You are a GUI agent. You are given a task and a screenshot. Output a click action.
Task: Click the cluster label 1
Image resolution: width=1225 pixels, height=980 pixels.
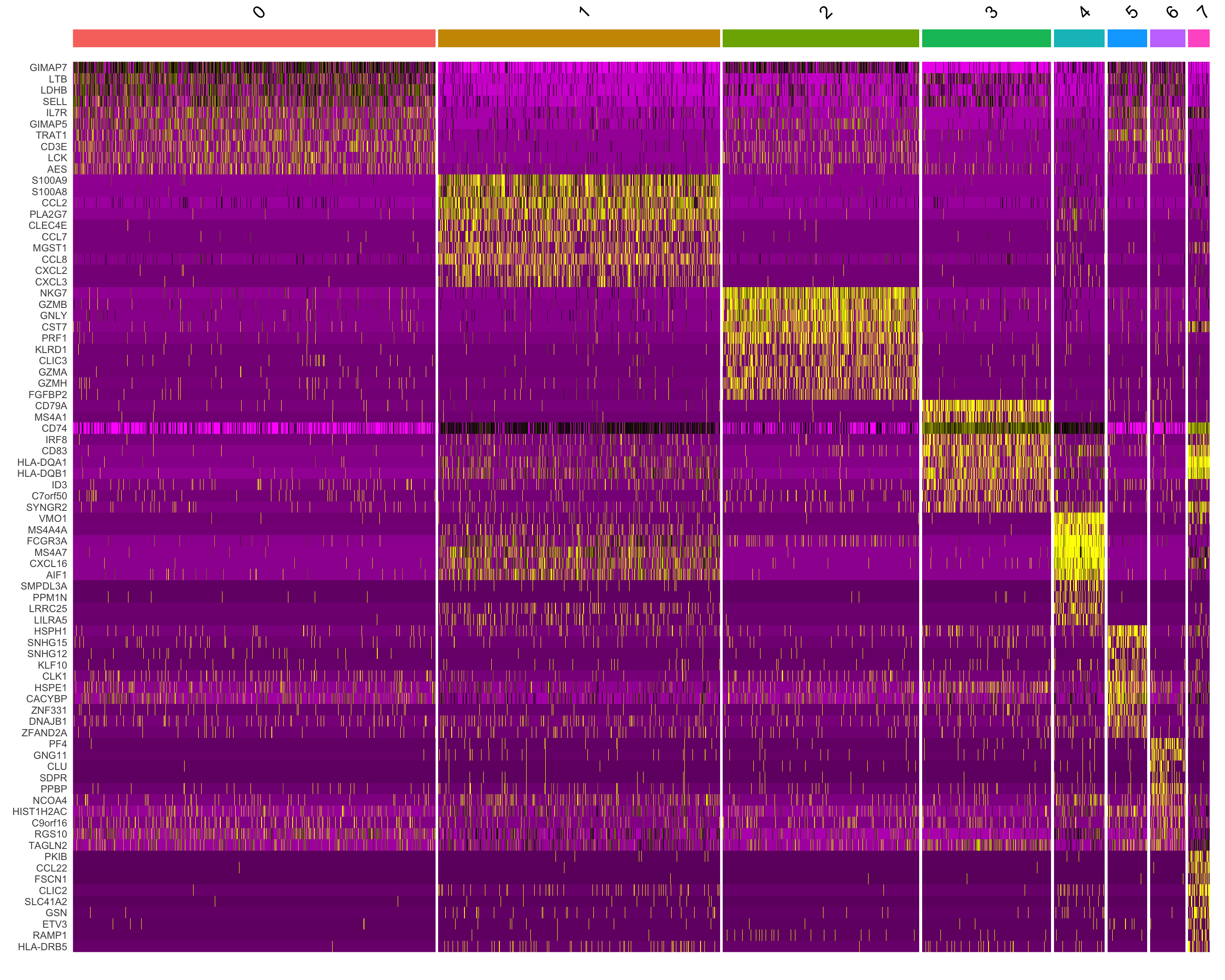coord(584,11)
